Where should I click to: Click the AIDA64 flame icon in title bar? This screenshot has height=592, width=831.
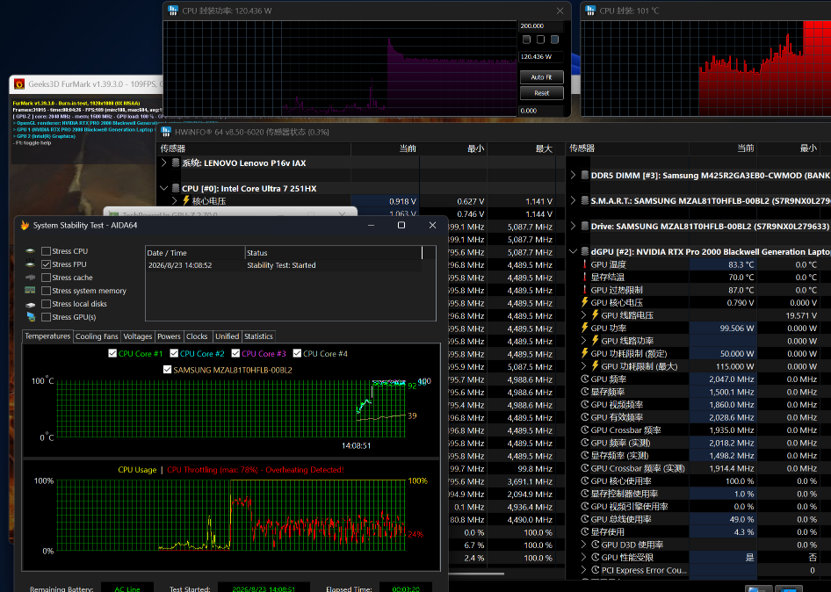point(24,225)
